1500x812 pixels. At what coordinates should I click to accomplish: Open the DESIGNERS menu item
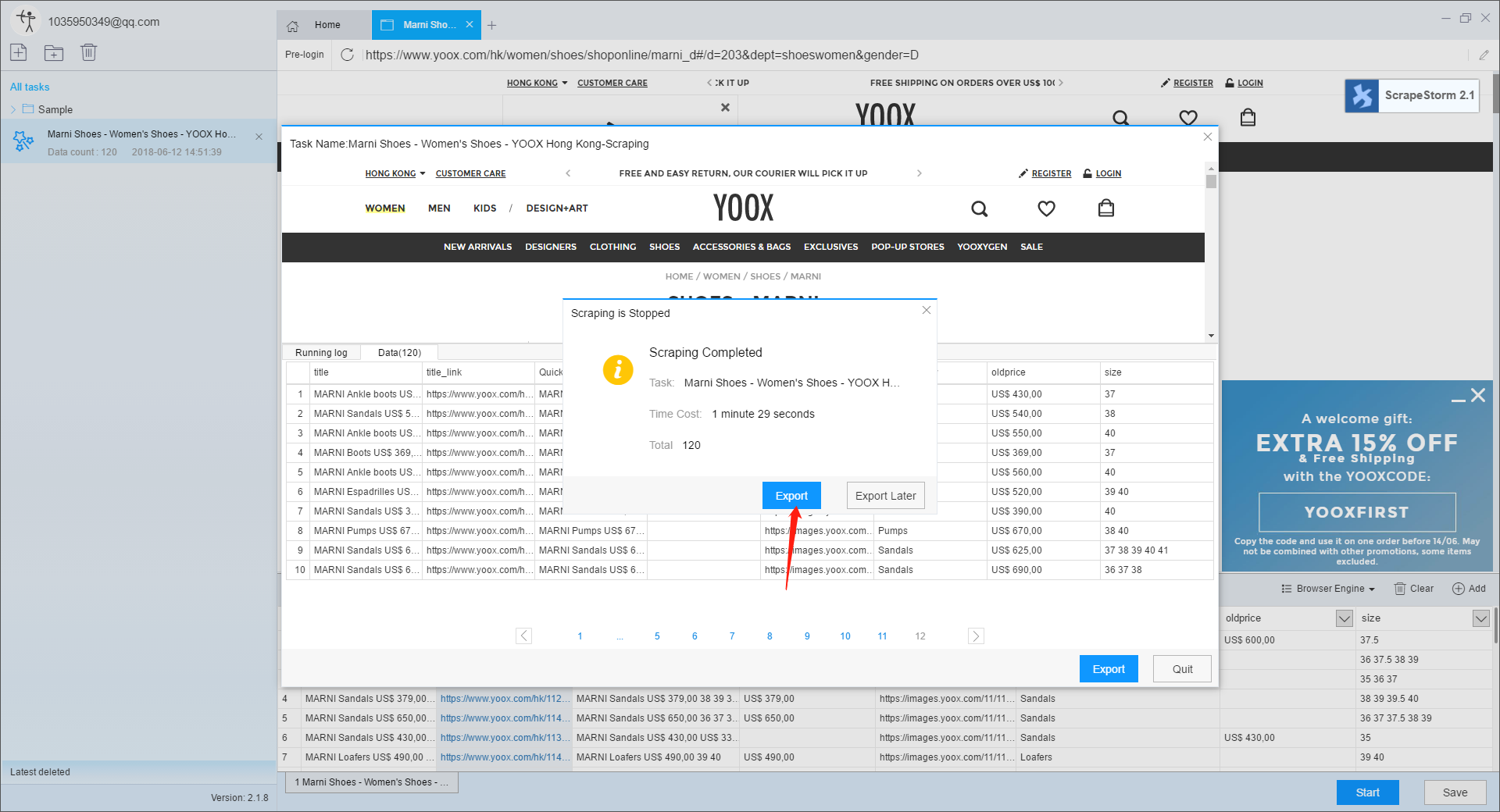551,247
